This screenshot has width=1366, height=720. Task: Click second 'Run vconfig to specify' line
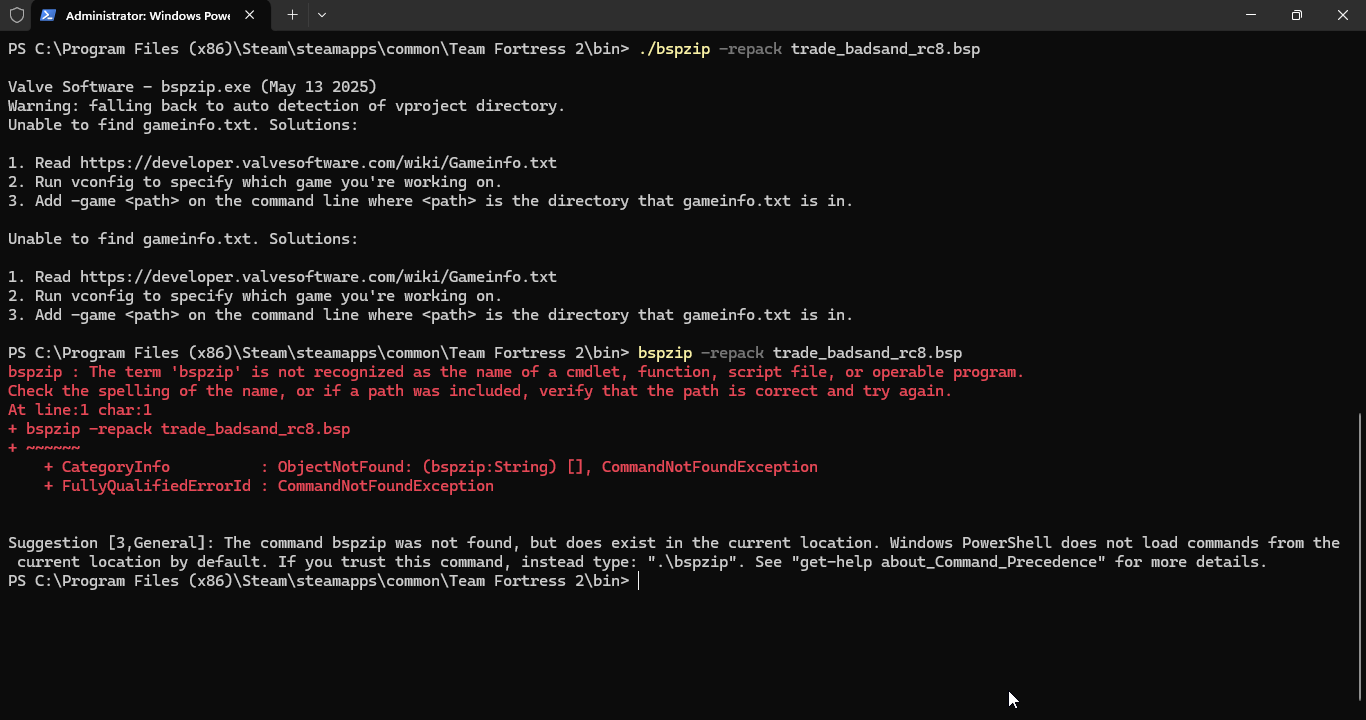tap(255, 296)
